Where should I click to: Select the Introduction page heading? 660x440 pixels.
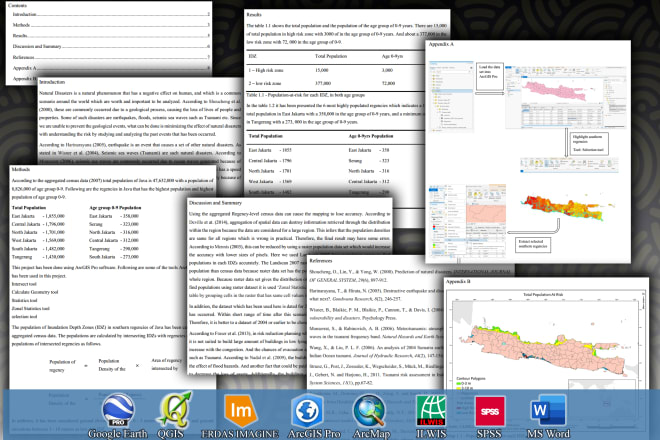(52, 82)
